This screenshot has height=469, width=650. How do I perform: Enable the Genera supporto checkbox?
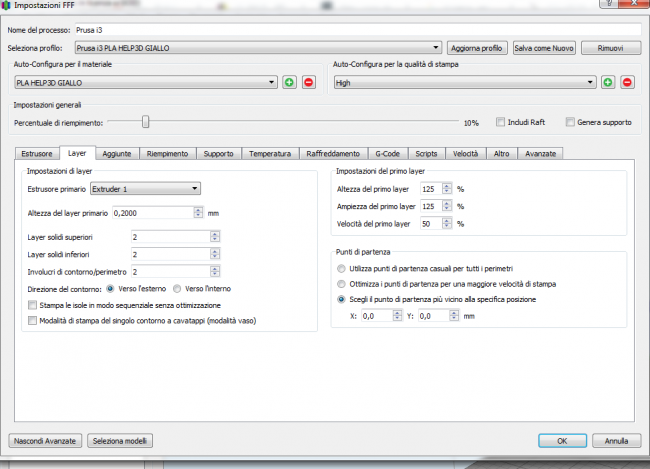[570, 123]
